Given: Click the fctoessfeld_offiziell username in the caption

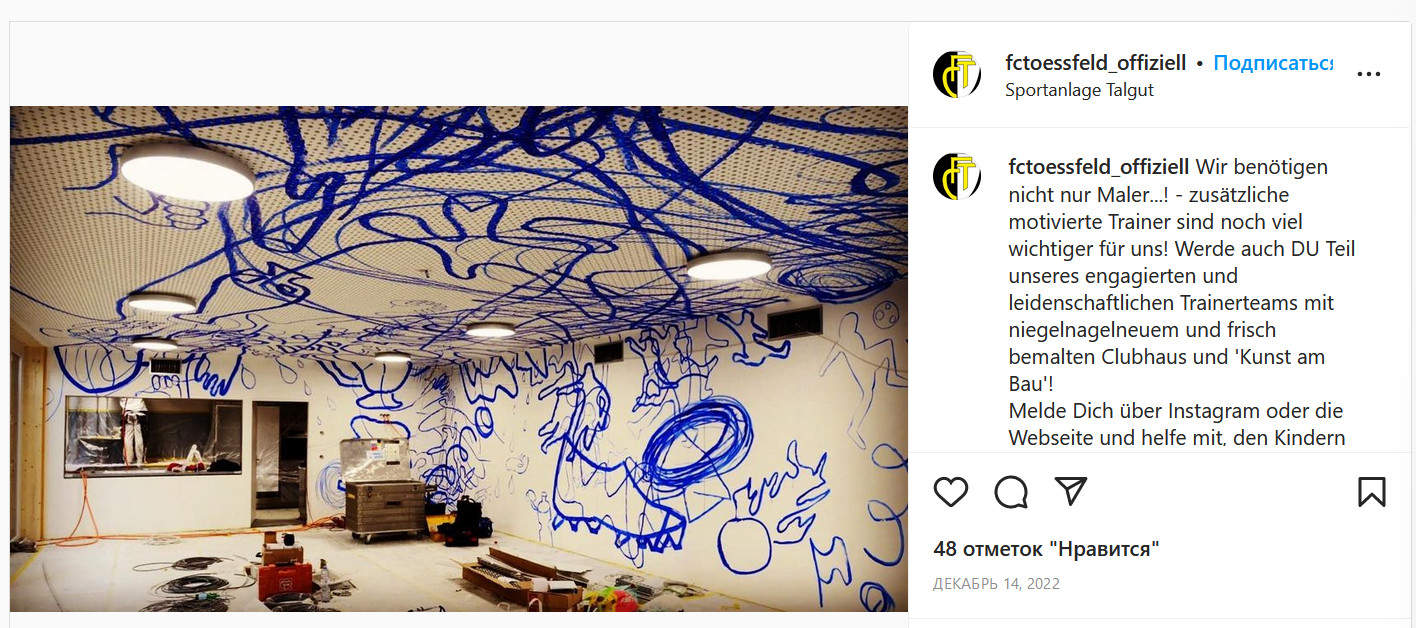Looking at the screenshot, I should [1100, 166].
